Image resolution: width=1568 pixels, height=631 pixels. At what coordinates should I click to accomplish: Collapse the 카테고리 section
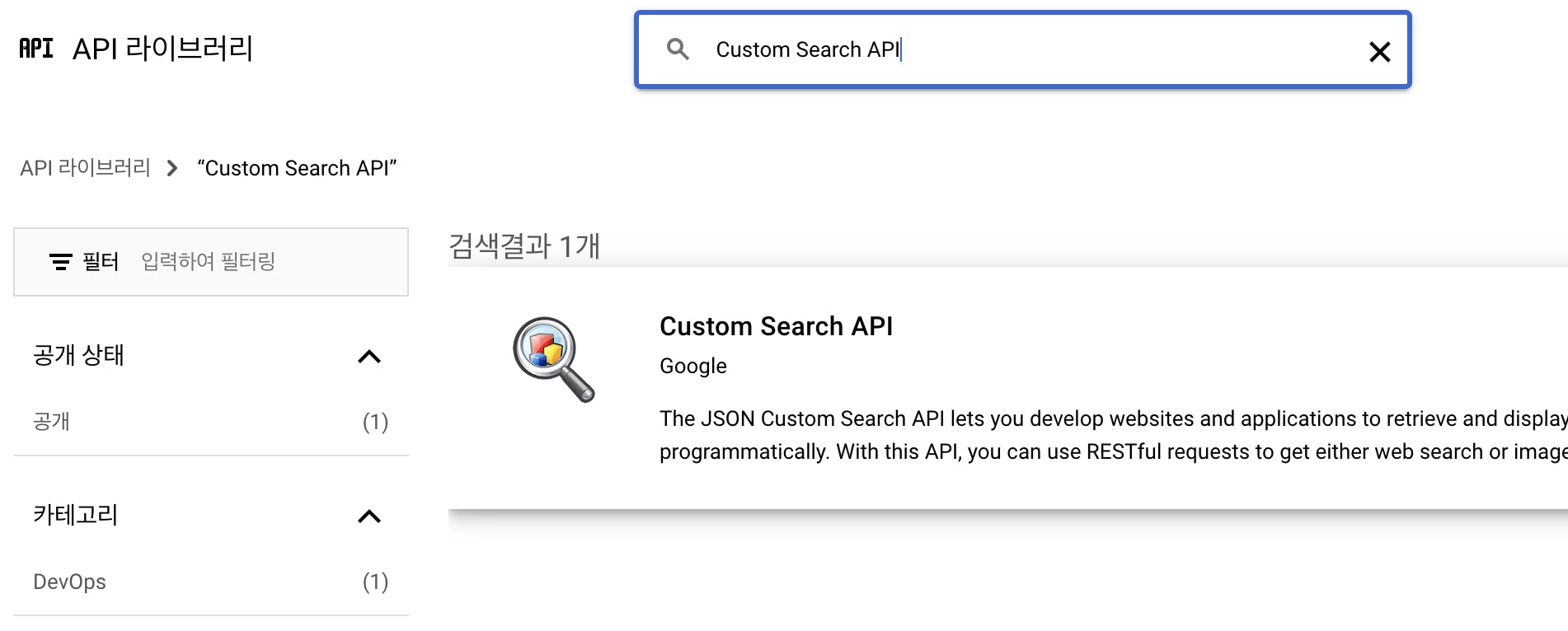369,516
